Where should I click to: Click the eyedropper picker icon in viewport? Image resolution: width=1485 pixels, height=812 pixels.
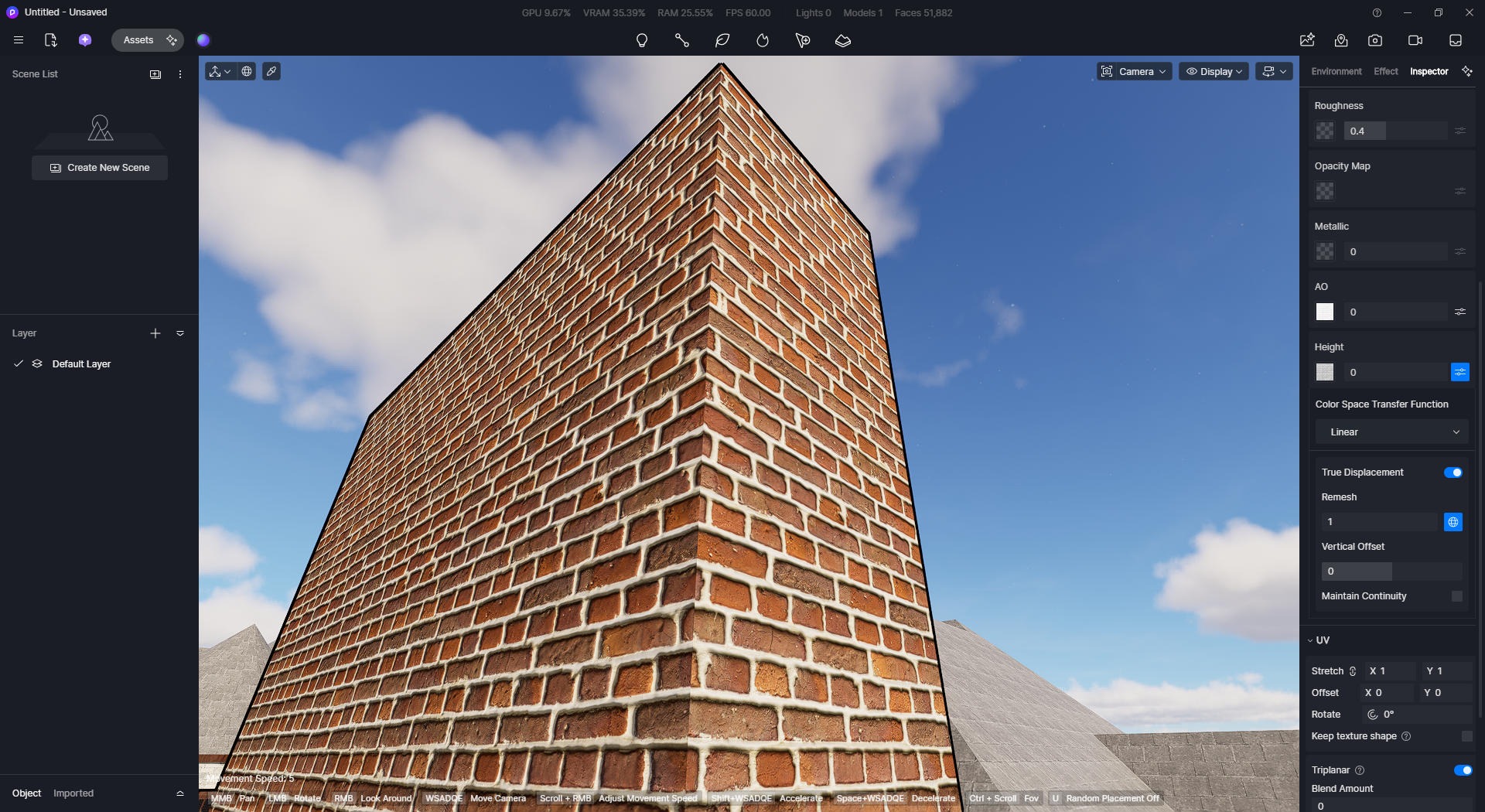point(271,71)
